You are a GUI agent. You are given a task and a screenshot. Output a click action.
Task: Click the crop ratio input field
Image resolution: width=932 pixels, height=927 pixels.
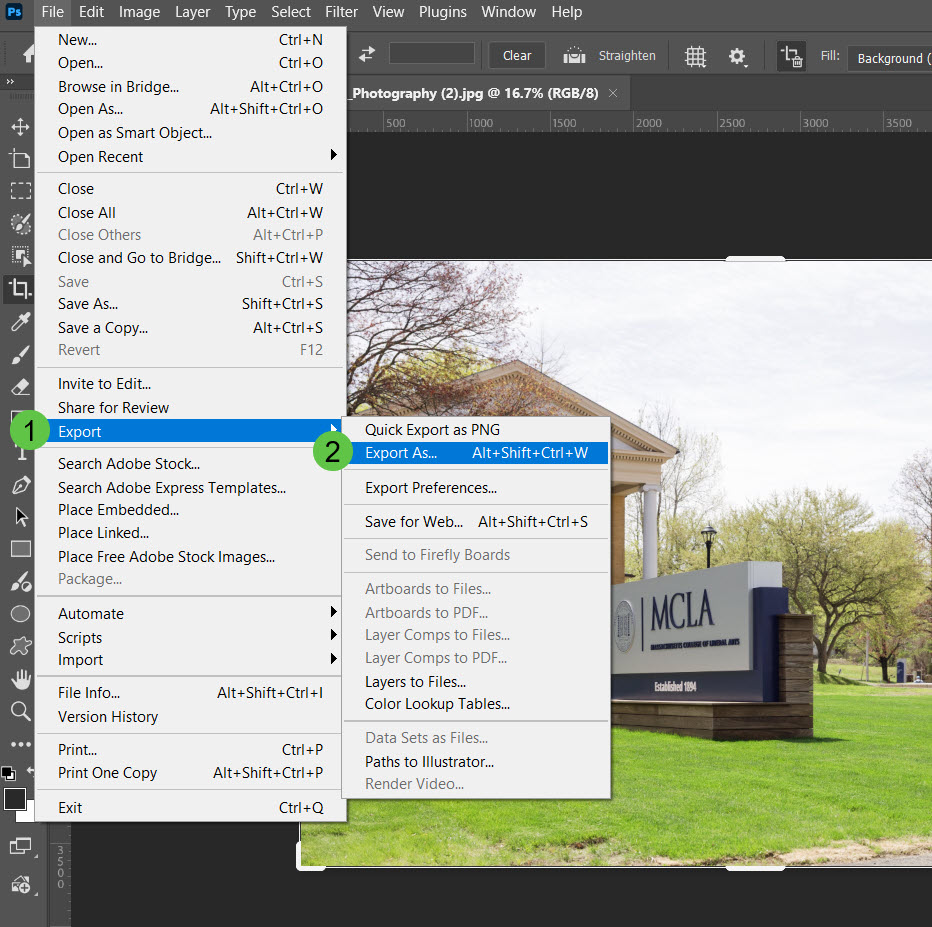(x=432, y=53)
